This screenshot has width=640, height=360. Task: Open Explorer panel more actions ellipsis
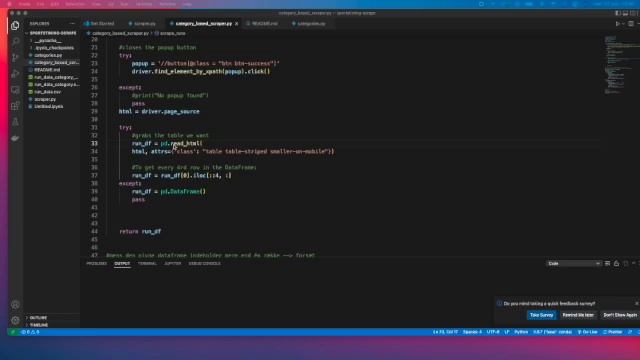tap(72, 24)
